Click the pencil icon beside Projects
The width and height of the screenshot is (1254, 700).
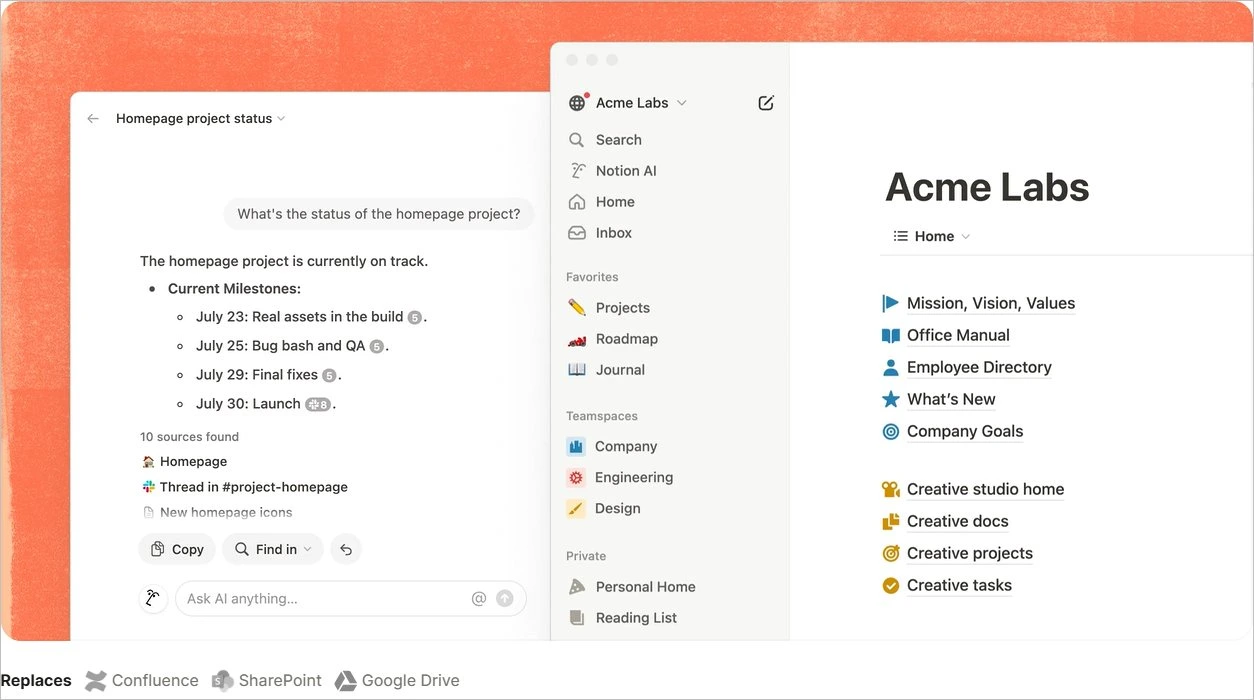coord(577,308)
